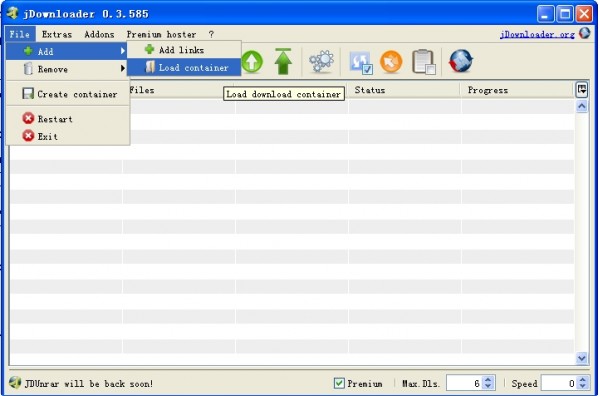Choose Exit from the File menu
The width and height of the screenshot is (600, 396).
(68, 136)
